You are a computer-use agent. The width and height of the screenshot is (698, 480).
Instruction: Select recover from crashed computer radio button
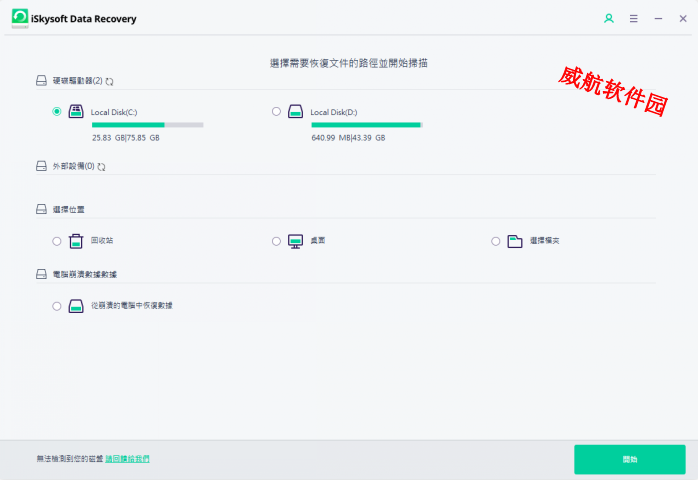click(x=57, y=306)
